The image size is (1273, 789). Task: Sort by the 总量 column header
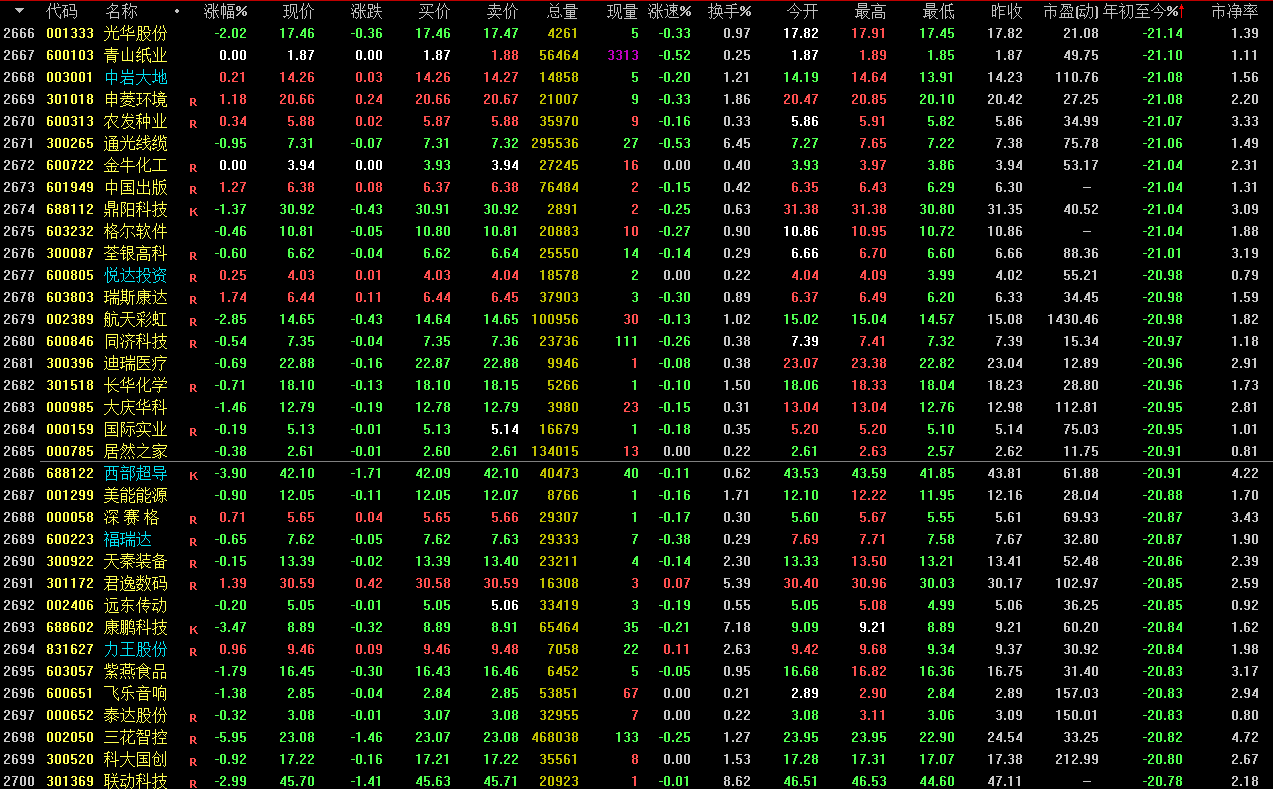[x=562, y=12]
